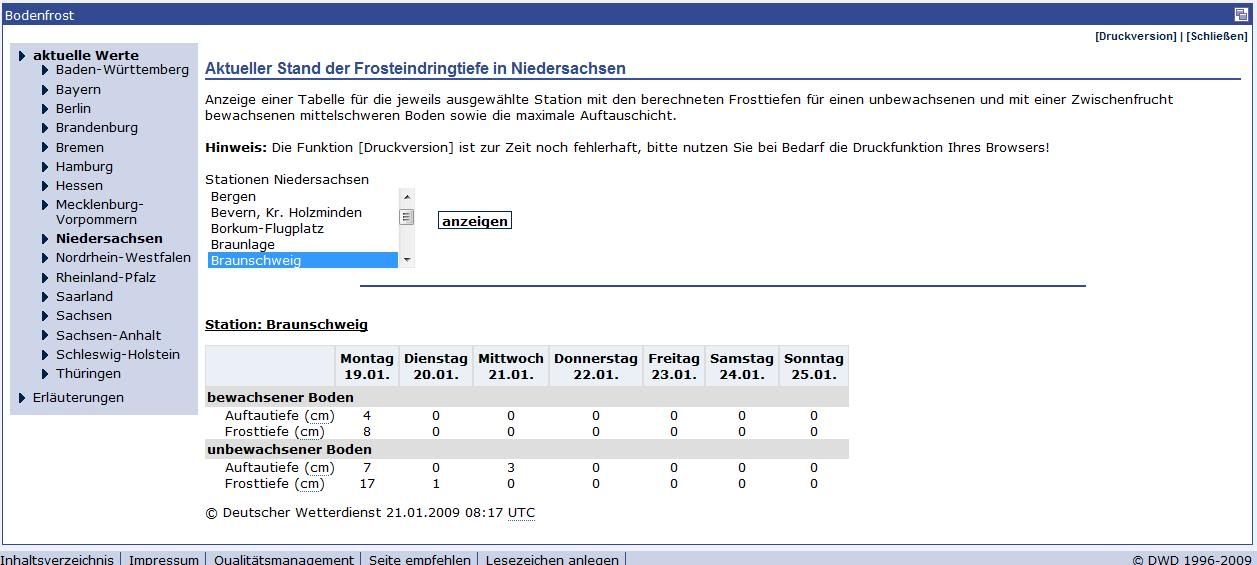Open the Impressum footer link

164,559
